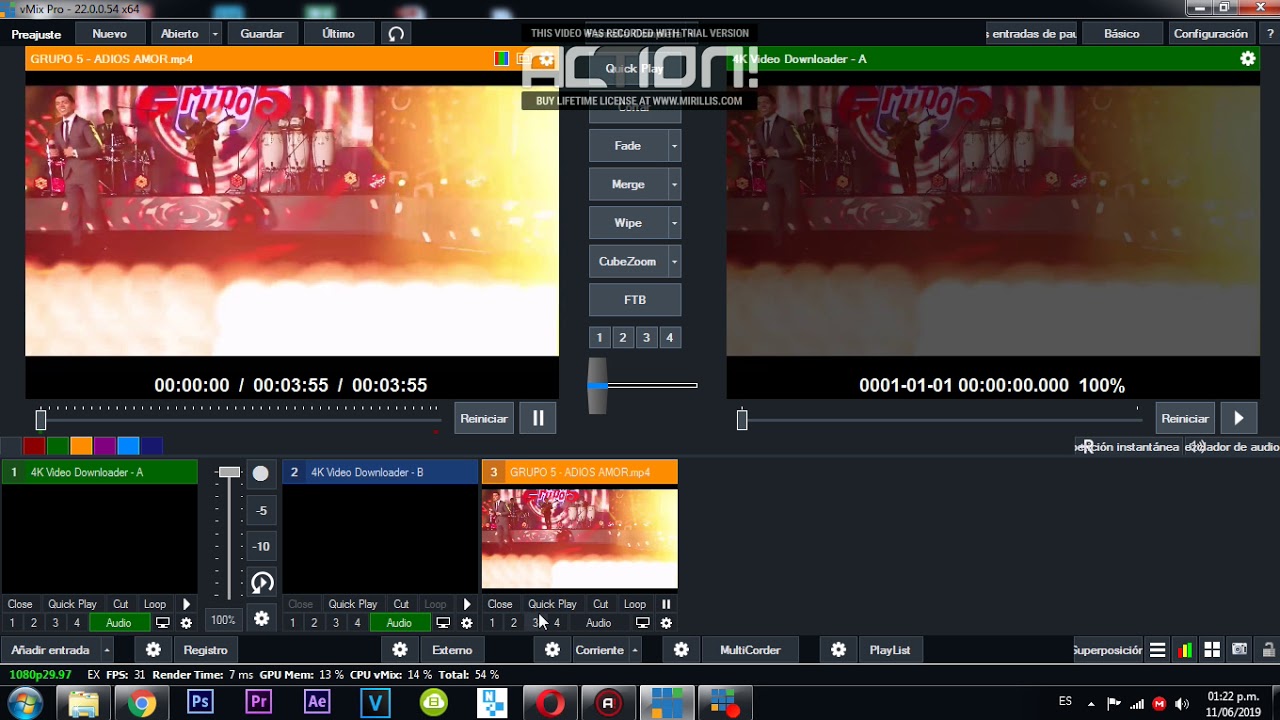This screenshot has height=720, width=1280.
Task: Click the round mute button of mixer
Action: click(261, 473)
